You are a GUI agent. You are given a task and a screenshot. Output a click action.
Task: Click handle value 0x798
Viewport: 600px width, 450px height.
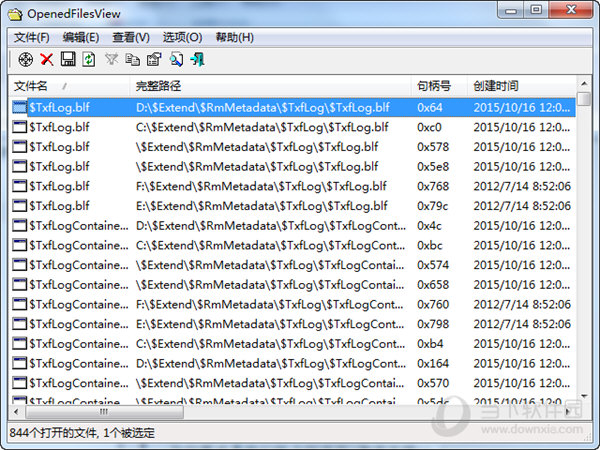[x=433, y=324]
